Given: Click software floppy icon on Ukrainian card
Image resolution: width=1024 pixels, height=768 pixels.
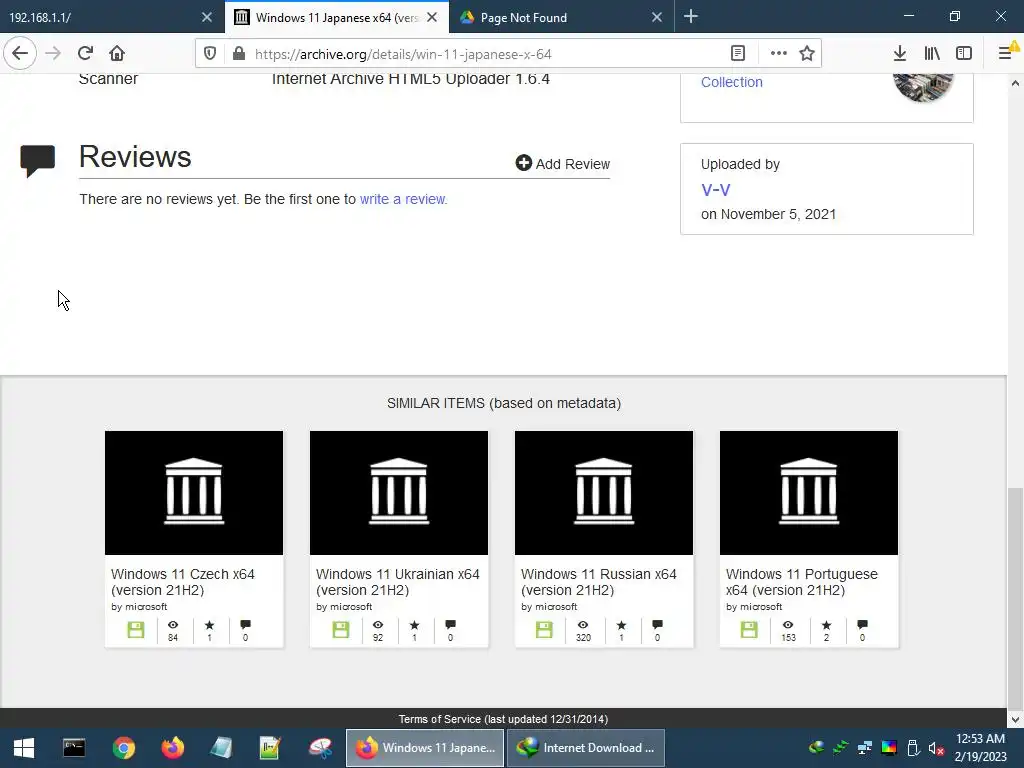Looking at the screenshot, I should (341, 630).
